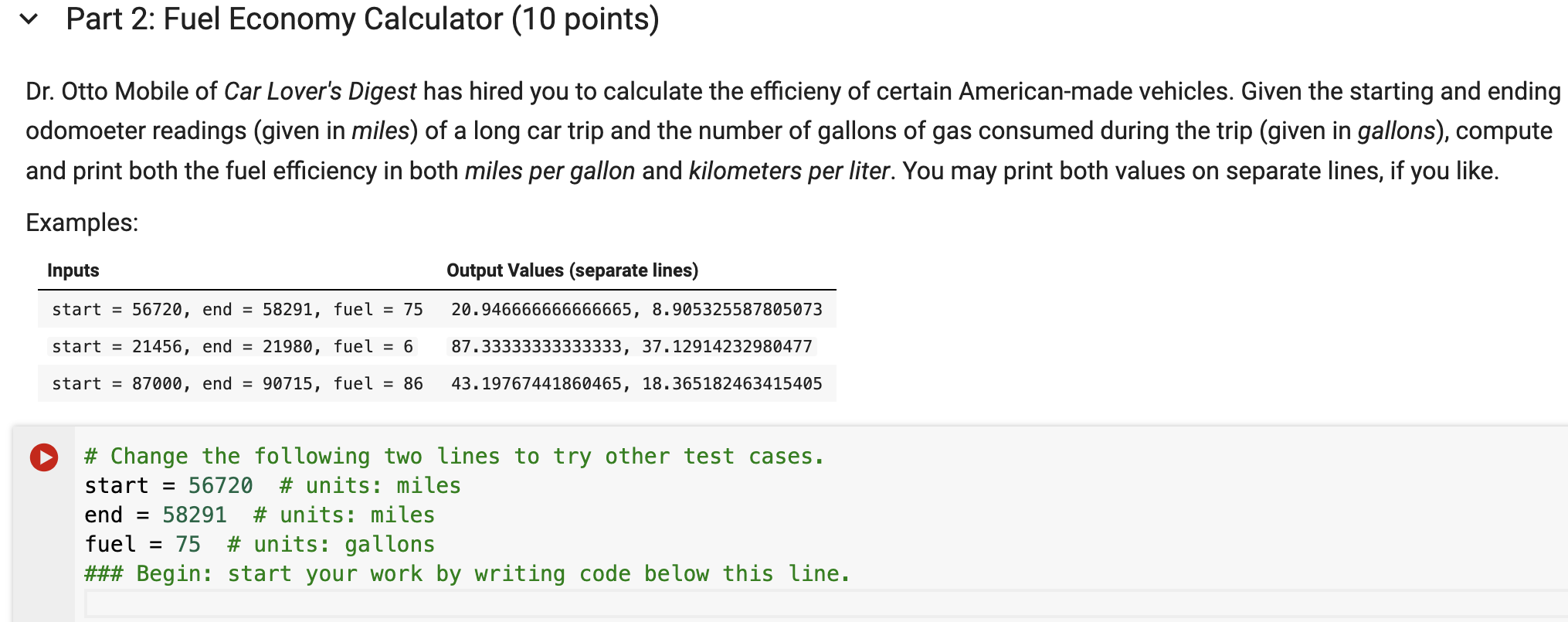Viewport: 1568px width, 622px height.
Task: Click the red run cell button
Action: [x=42, y=458]
